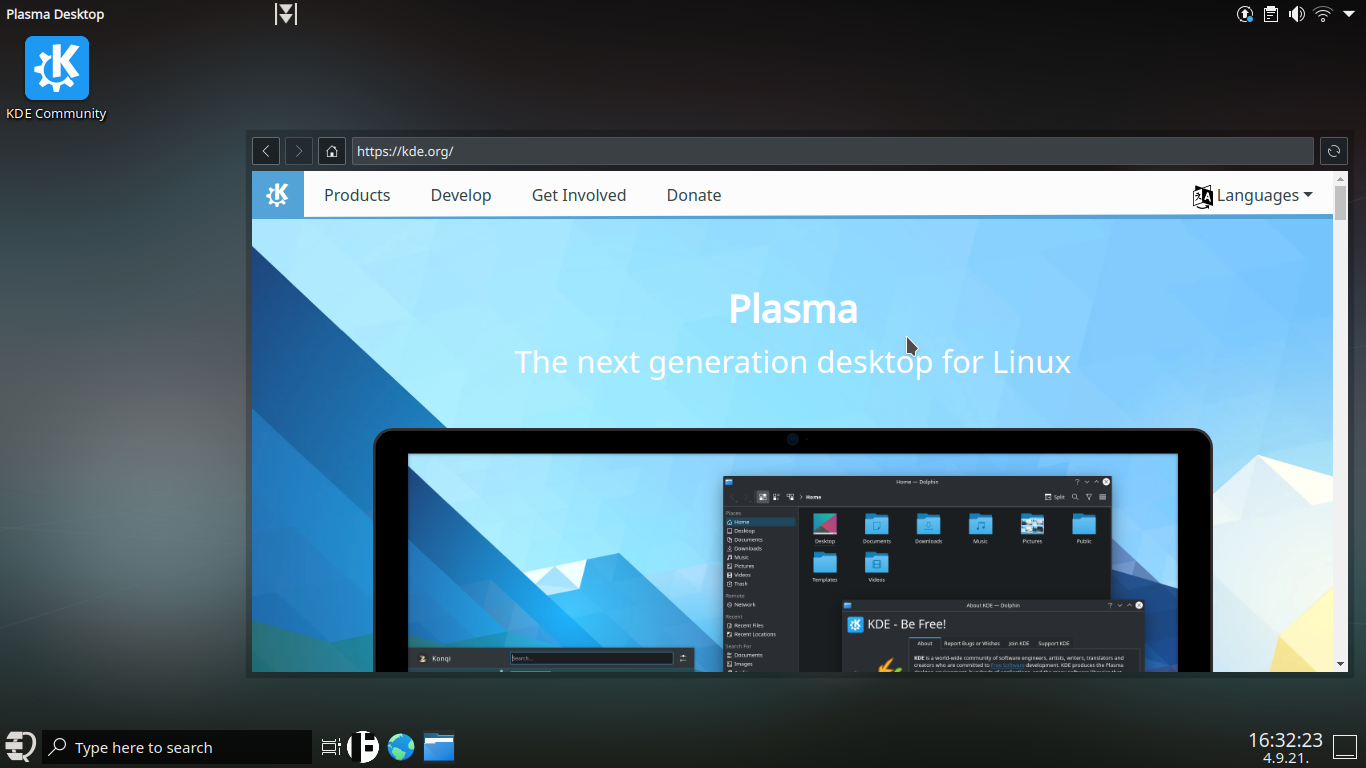Click the scrollbar down arrow of the web page
Screen dimensions: 1366x768
(x=1340, y=663)
